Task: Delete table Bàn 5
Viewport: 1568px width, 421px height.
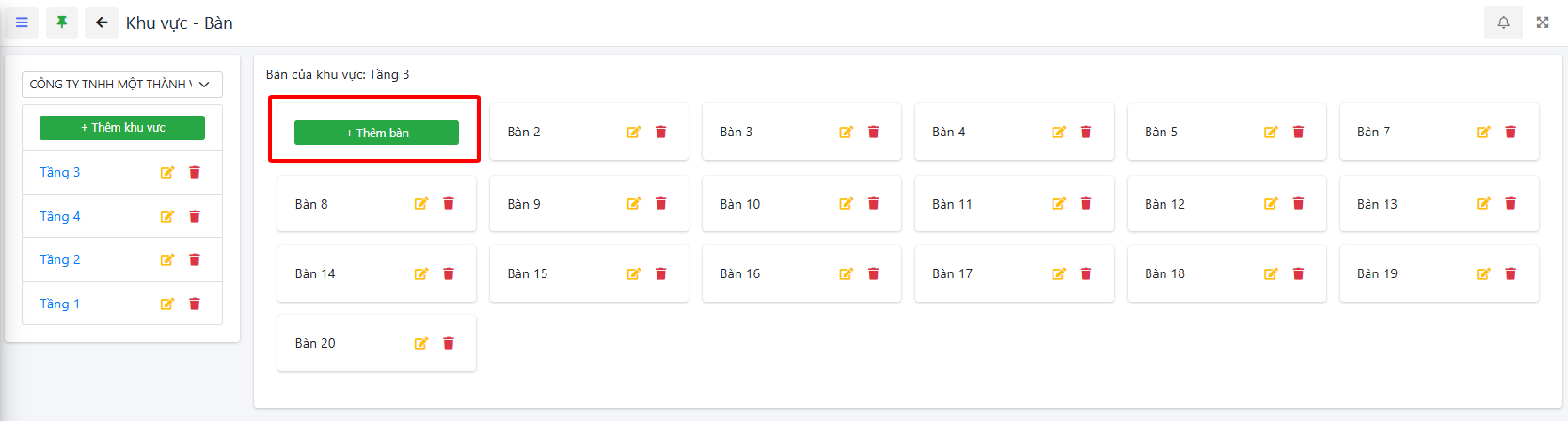Action: pos(1298,133)
